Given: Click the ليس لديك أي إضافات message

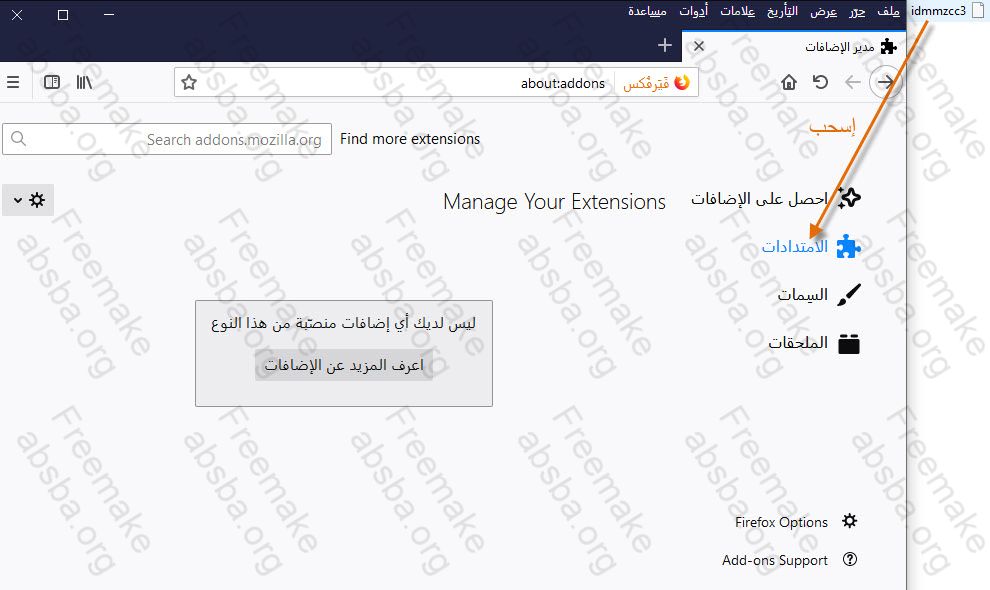Looking at the screenshot, I should [x=343, y=323].
